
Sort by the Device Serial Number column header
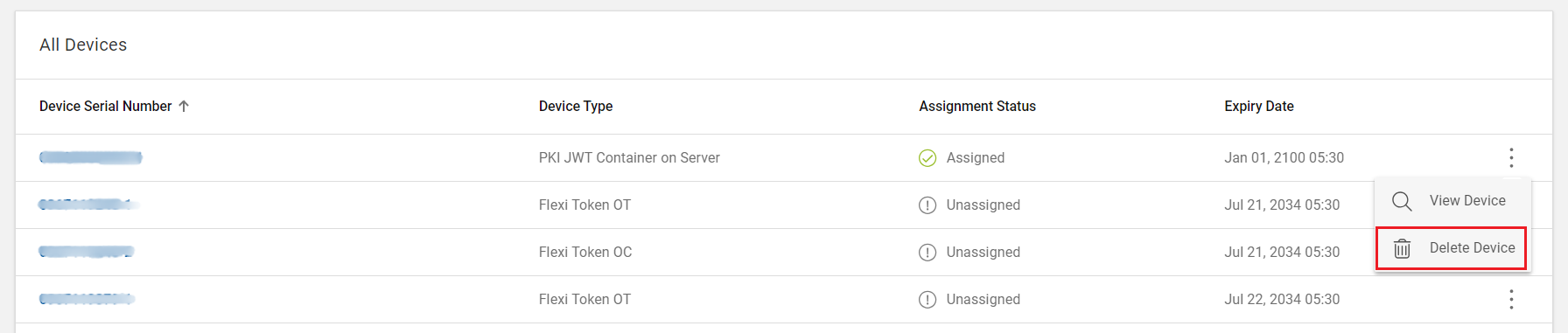click(105, 106)
